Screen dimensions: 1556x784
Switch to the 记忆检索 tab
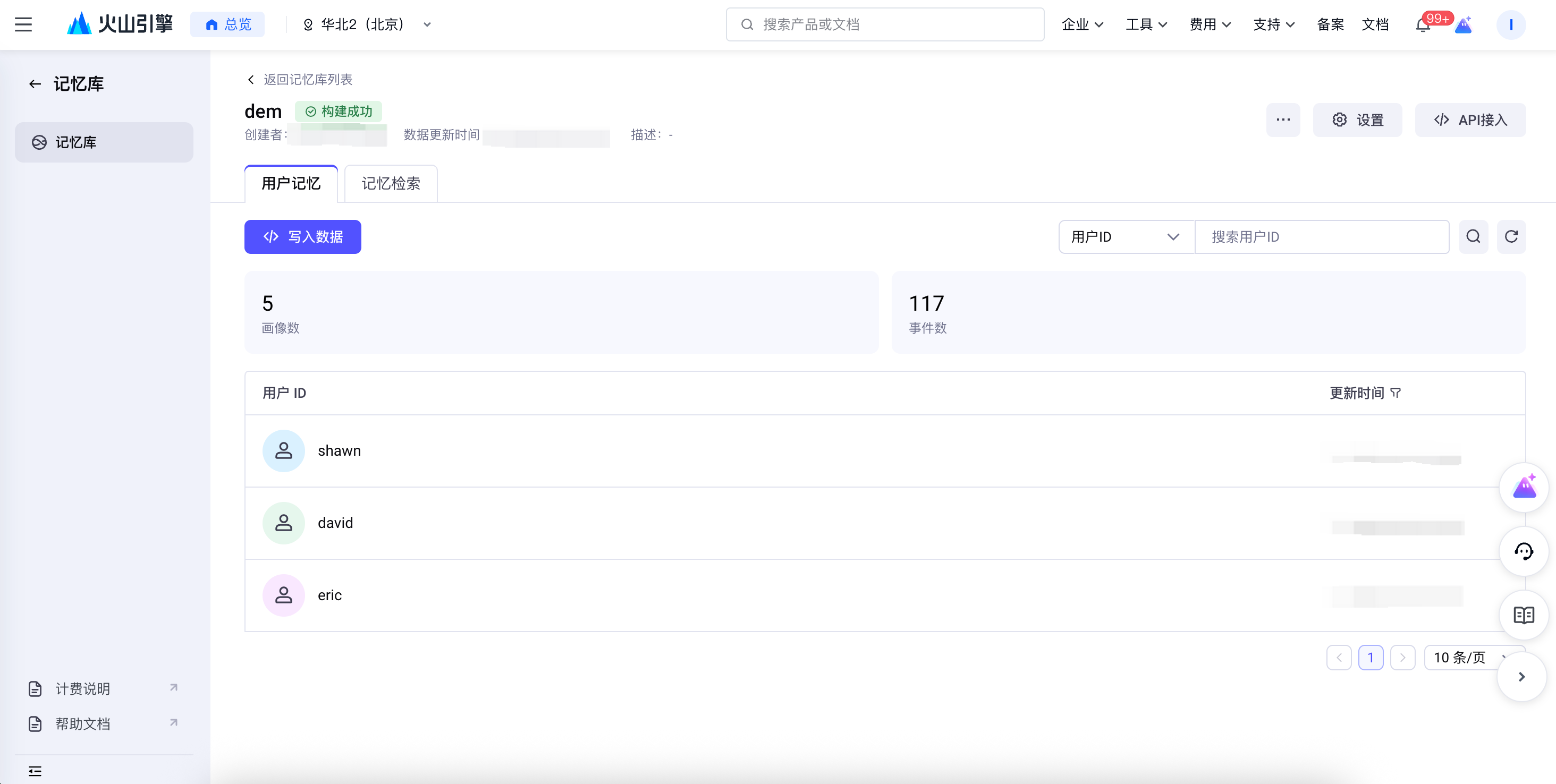pos(390,183)
